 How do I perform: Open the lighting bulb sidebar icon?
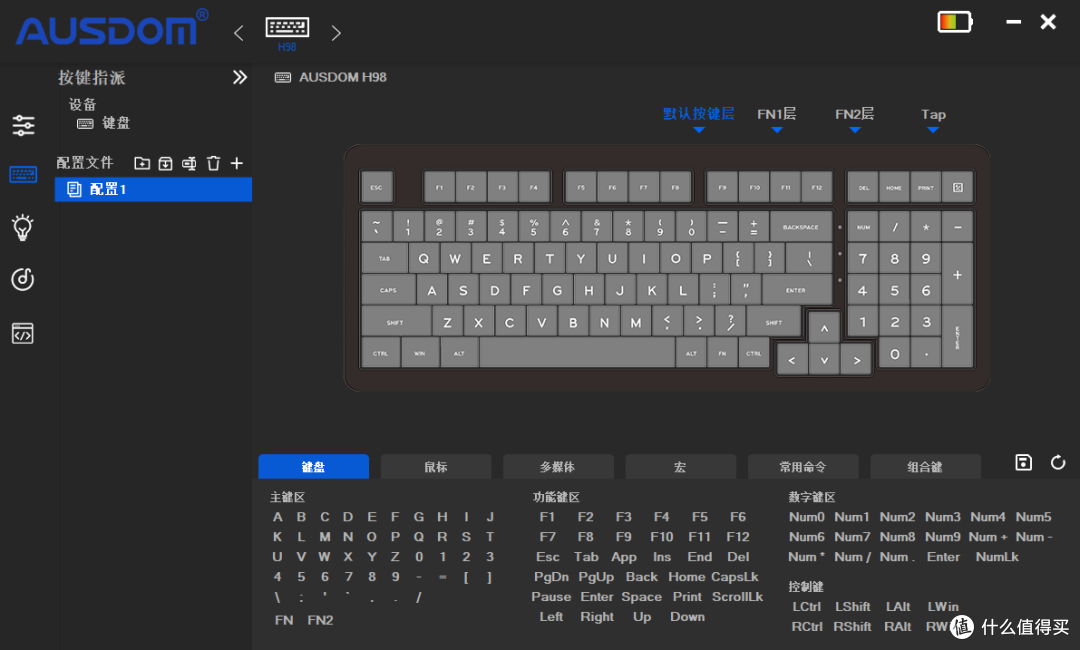23,227
